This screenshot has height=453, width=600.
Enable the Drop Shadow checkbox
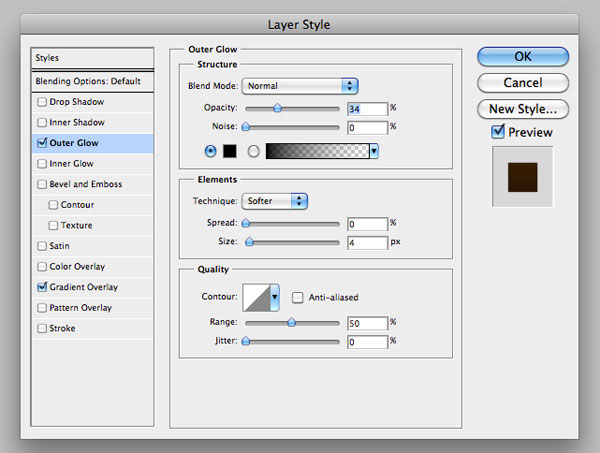point(41,102)
